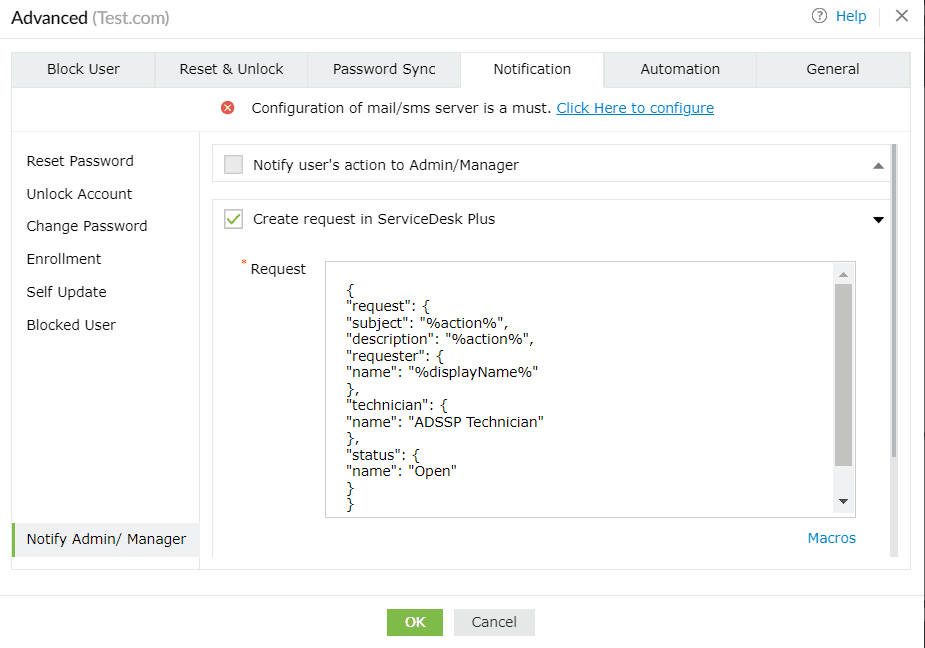Open the Reset & Unlock tab
The width and height of the screenshot is (925, 648).
click(x=231, y=69)
